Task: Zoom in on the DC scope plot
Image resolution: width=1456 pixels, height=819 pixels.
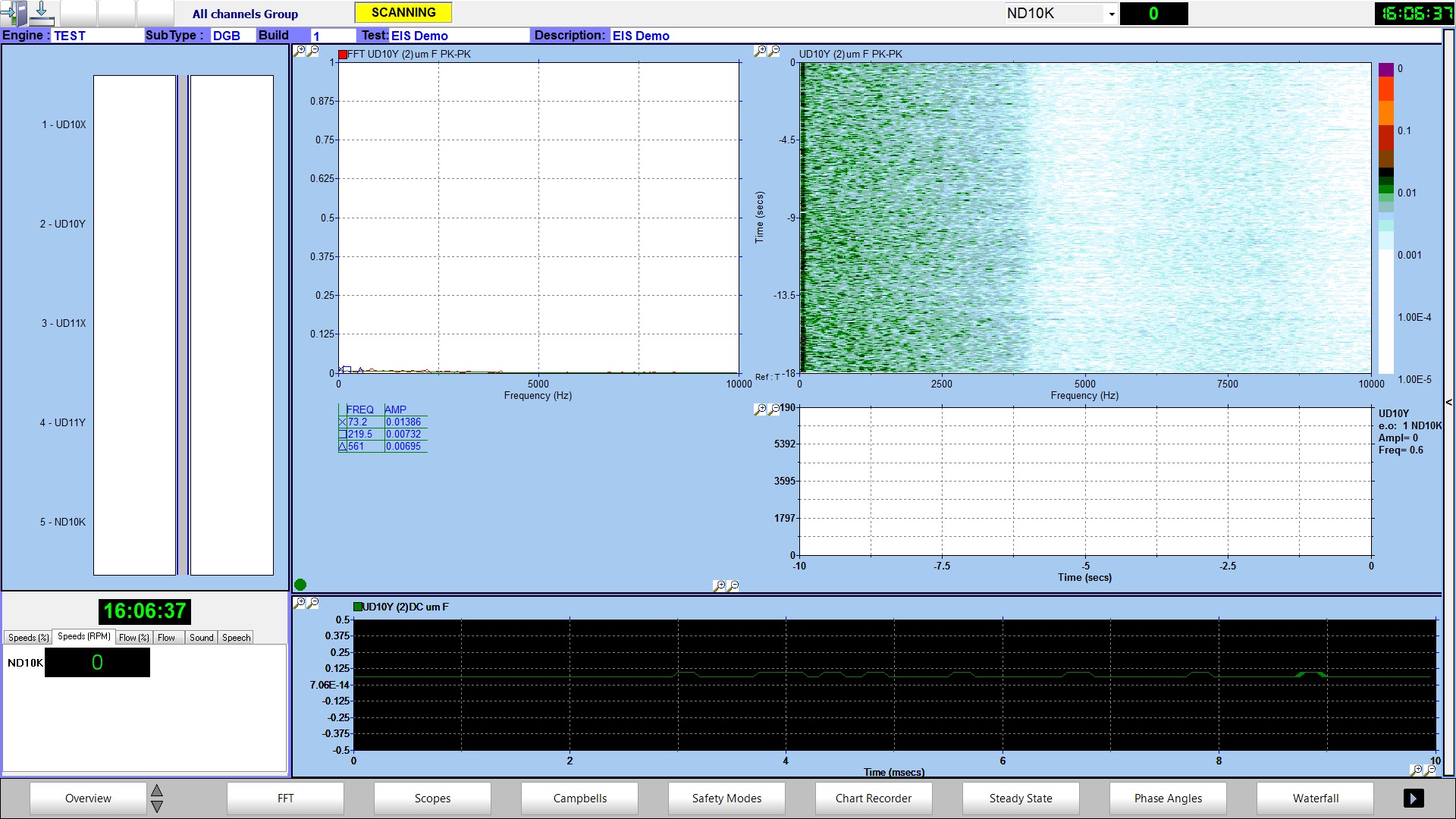Action: (x=300, y=603)
